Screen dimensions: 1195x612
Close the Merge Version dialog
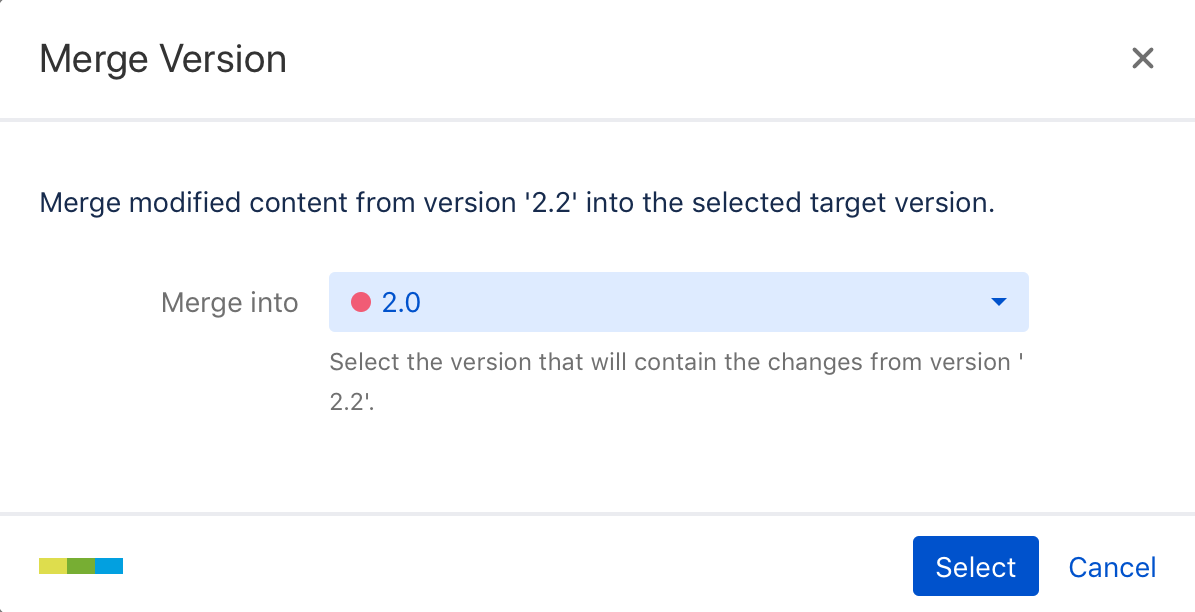[1142, 58]
